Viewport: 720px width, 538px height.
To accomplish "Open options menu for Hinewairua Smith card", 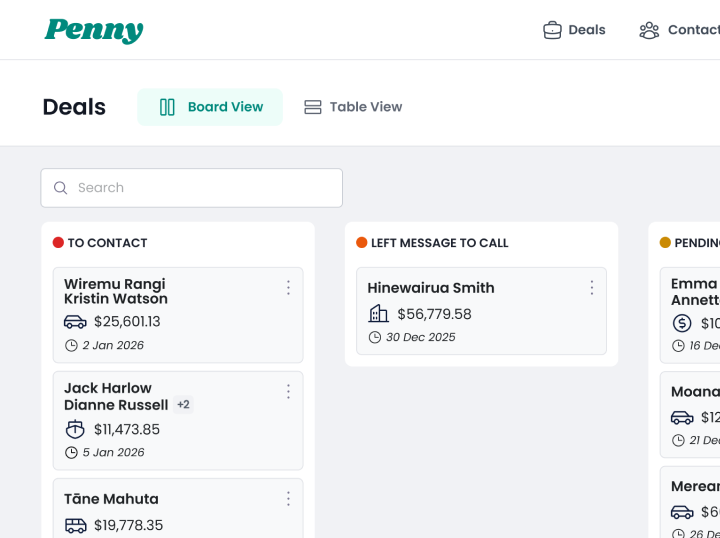I will (592, 287).
